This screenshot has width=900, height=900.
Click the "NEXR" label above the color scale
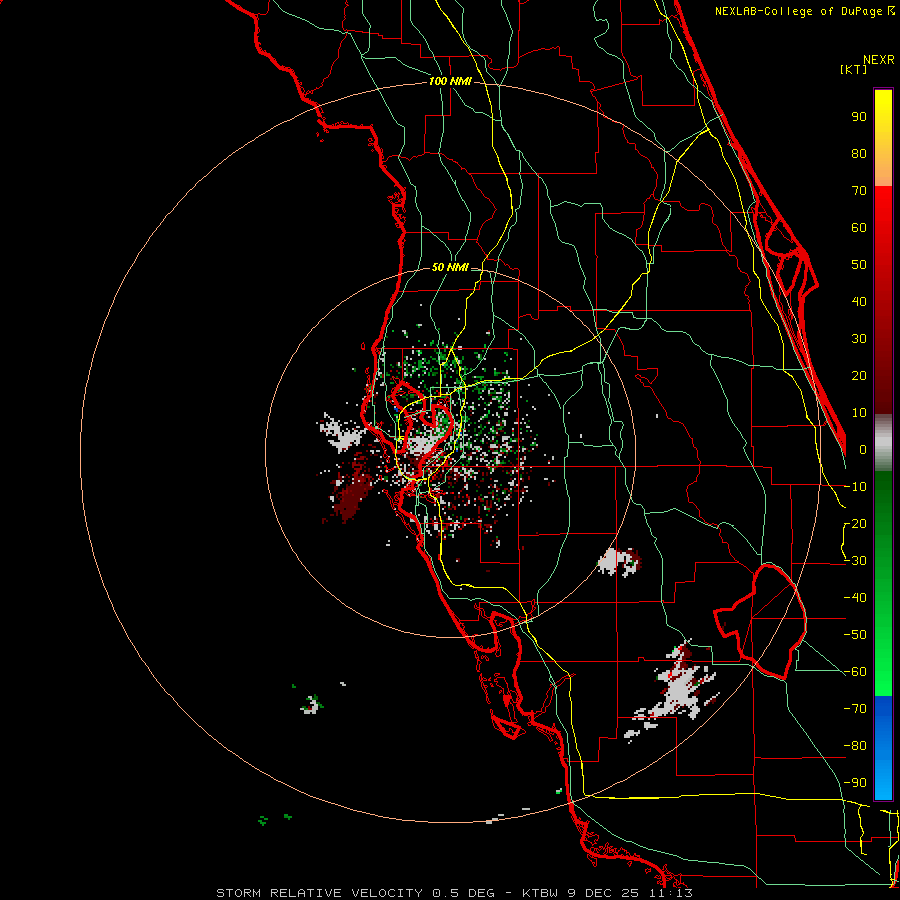coord(879,60)
